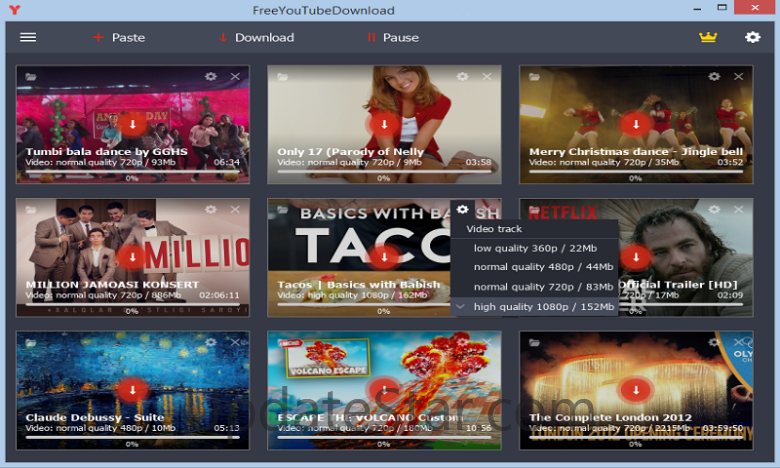Viewport: 780px width, 468px height.
Task: Click Claude Debussy - Suite title text
Action: click(x=95, y=417)
